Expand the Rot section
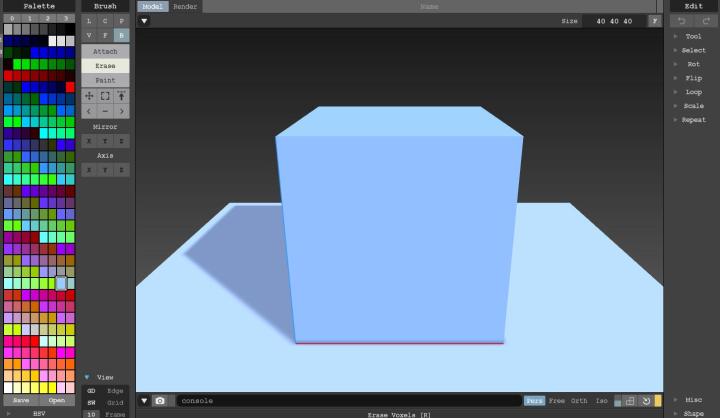Image resolution: width=720 pixels, height=418 pixels. 693,64
